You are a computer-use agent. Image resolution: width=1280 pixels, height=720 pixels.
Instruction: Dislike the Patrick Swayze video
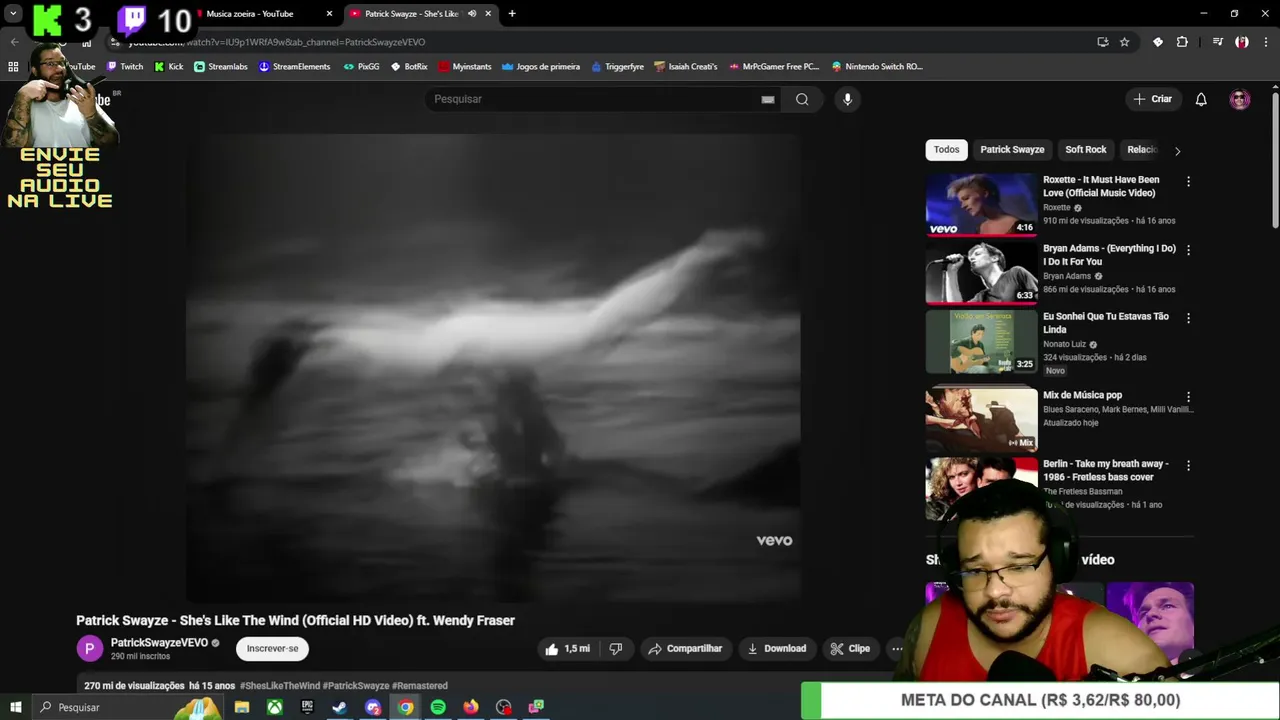(x=616, y=649)
